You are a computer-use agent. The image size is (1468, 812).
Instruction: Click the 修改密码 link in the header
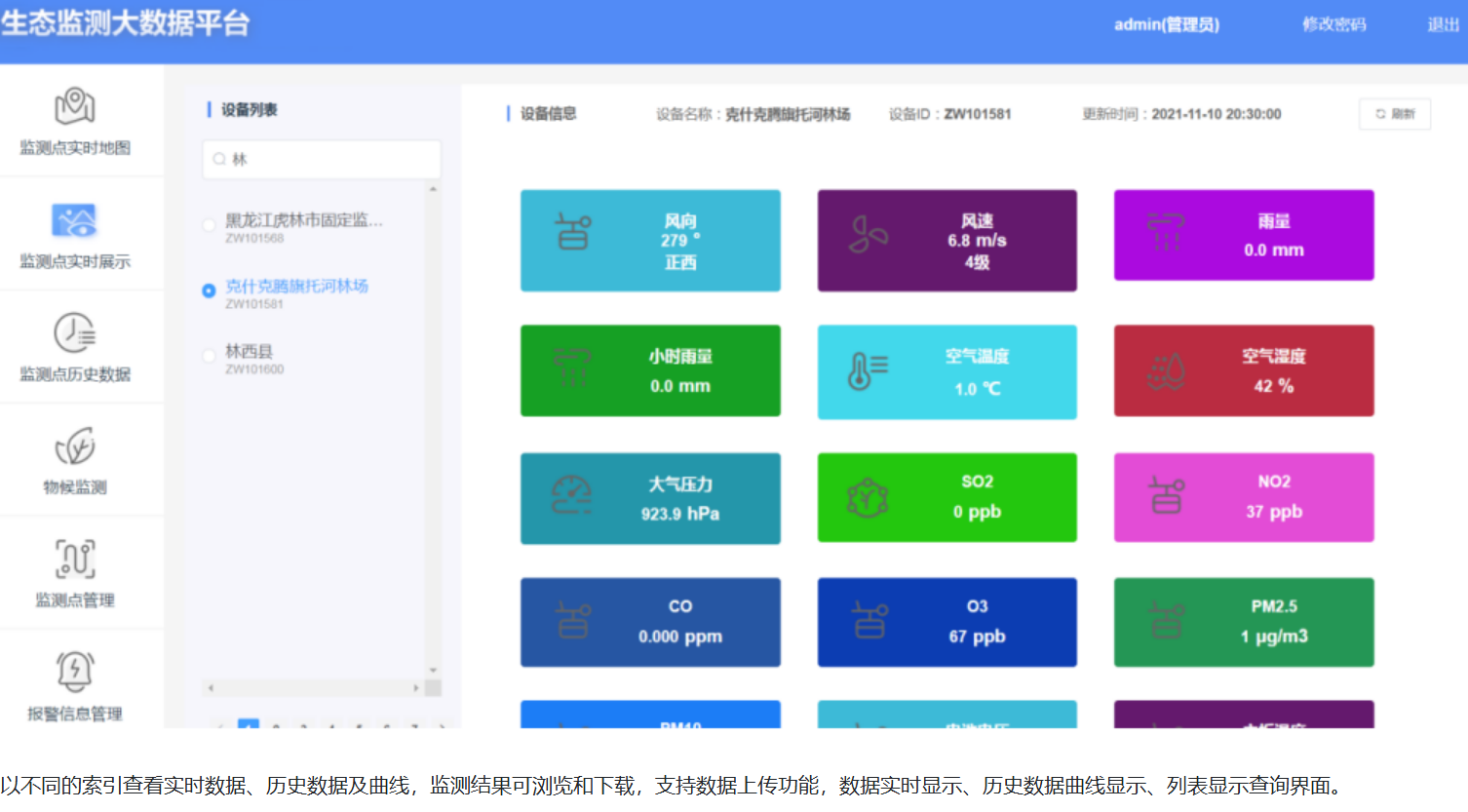1334,24
